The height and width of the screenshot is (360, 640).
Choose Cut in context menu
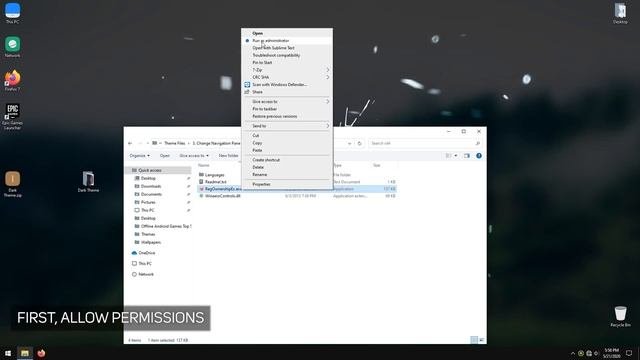[x=287, y=135]
